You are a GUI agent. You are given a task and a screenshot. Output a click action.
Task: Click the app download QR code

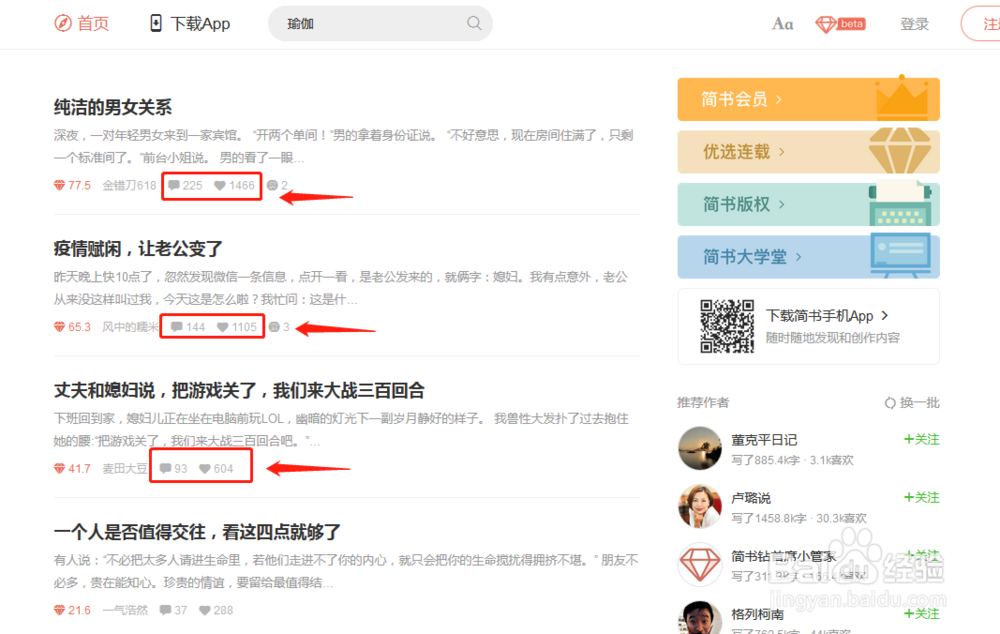(x=726, y=327)
